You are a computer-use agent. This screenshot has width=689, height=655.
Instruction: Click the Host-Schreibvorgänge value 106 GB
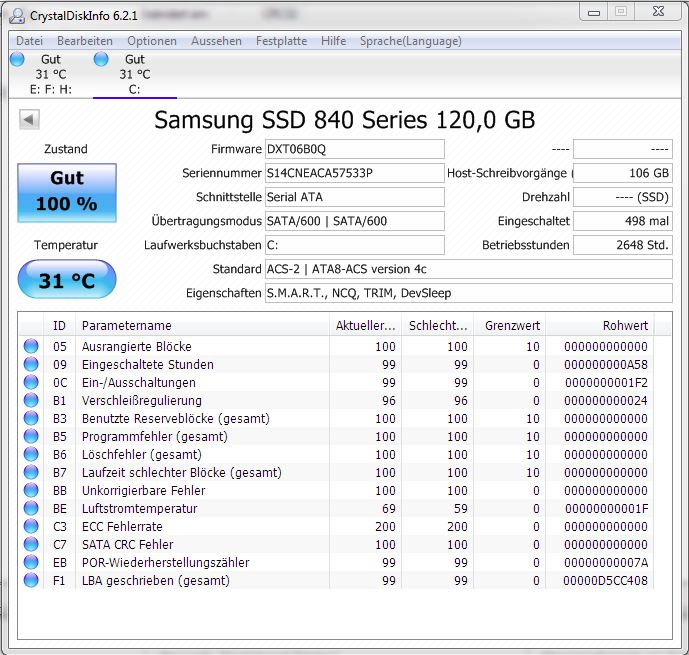623,173
